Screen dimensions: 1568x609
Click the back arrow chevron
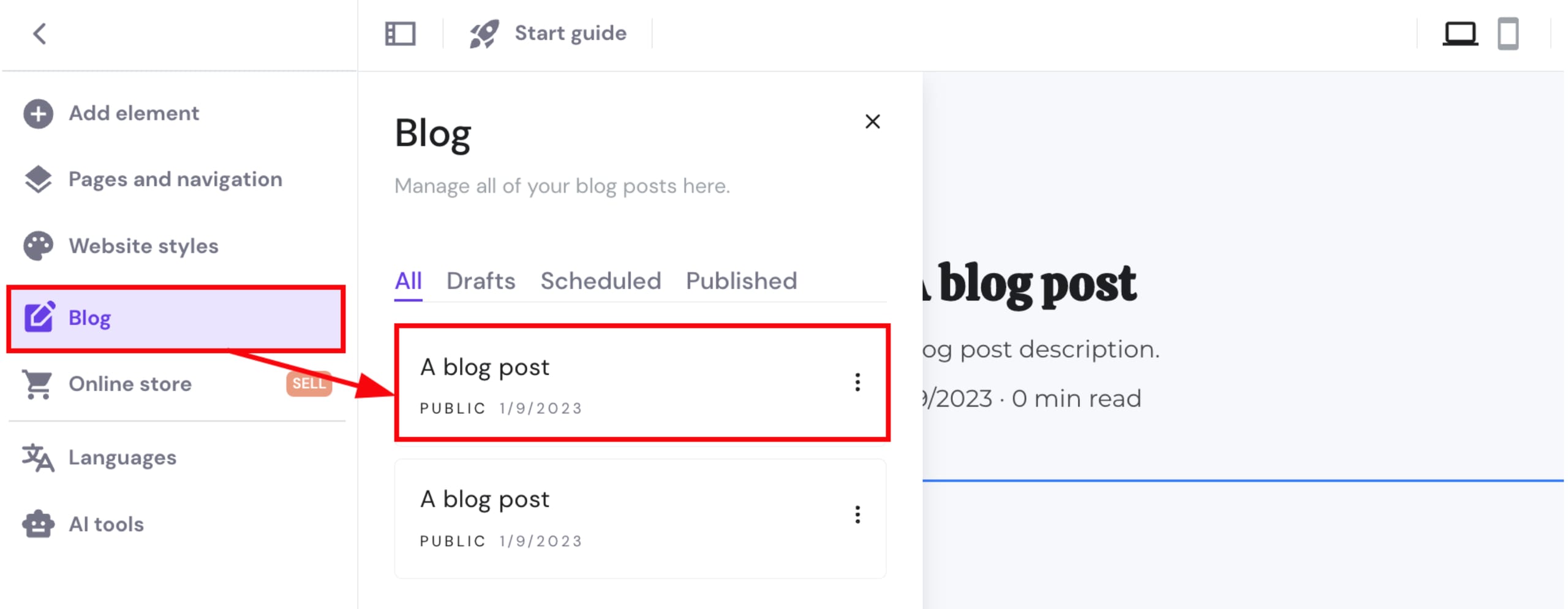pos(40,34)
